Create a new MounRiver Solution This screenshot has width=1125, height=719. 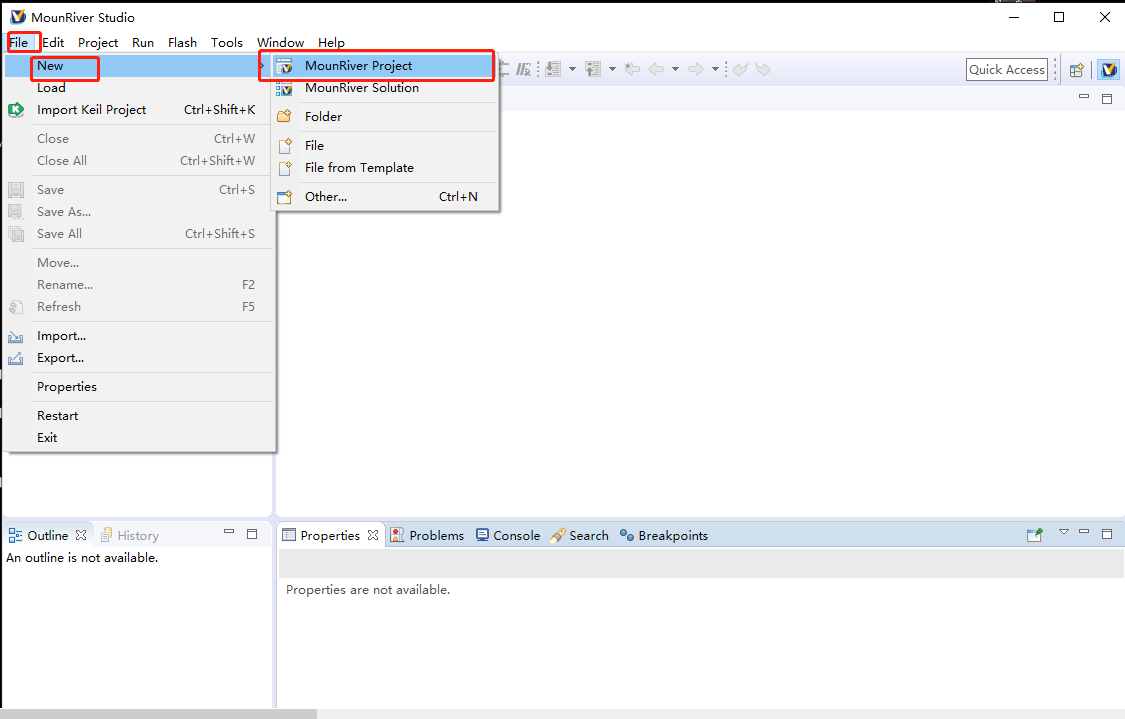click(x=385, y=88)
